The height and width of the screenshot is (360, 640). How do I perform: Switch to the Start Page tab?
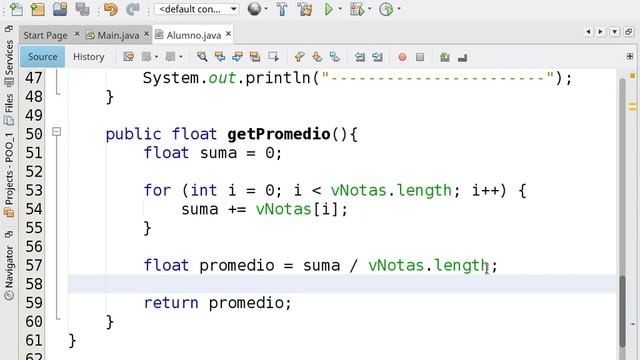click(45, 36)
